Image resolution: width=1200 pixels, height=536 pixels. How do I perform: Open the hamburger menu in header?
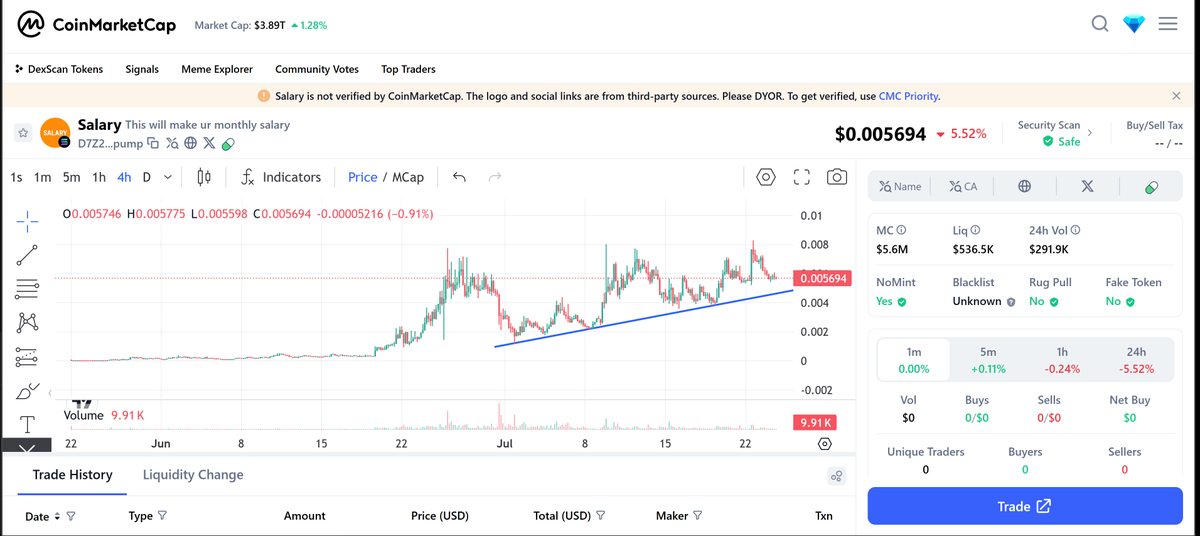pos(1168,24)
